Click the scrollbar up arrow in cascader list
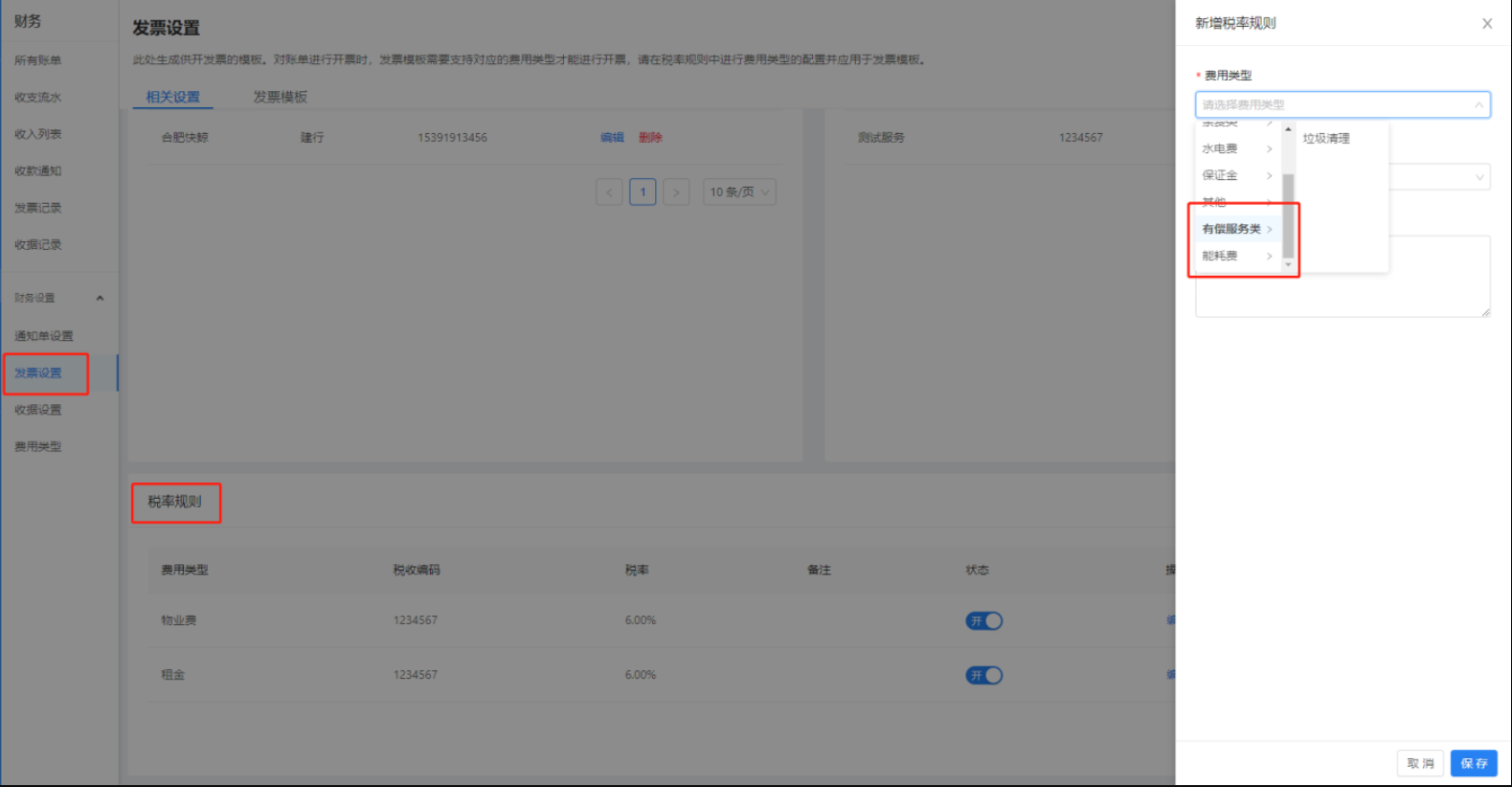This screenshot has height=787, width=1512. pyautogui.click(x=1288, y=129)
